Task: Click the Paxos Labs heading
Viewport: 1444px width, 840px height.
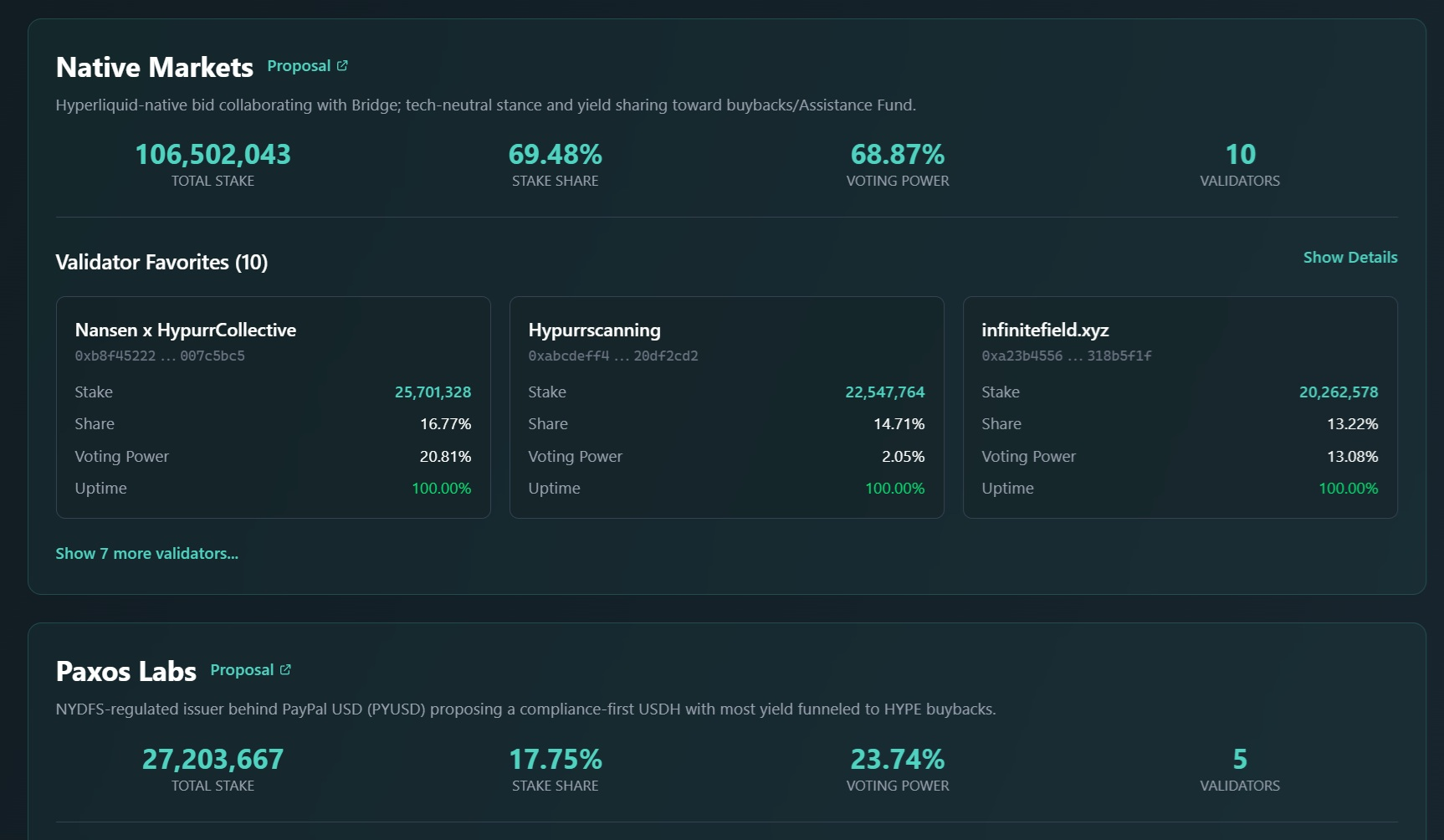Action: (126, 672)
